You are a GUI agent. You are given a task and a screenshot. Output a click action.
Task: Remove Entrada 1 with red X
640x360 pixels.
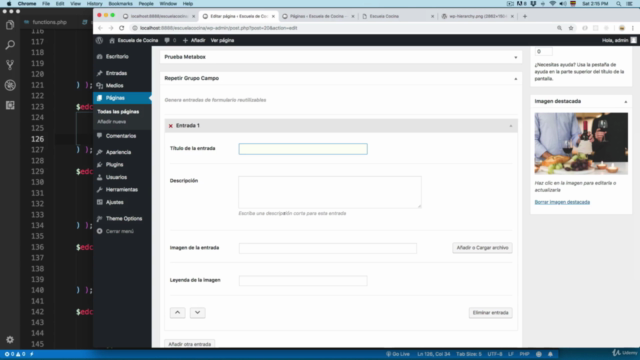[171, 126]
